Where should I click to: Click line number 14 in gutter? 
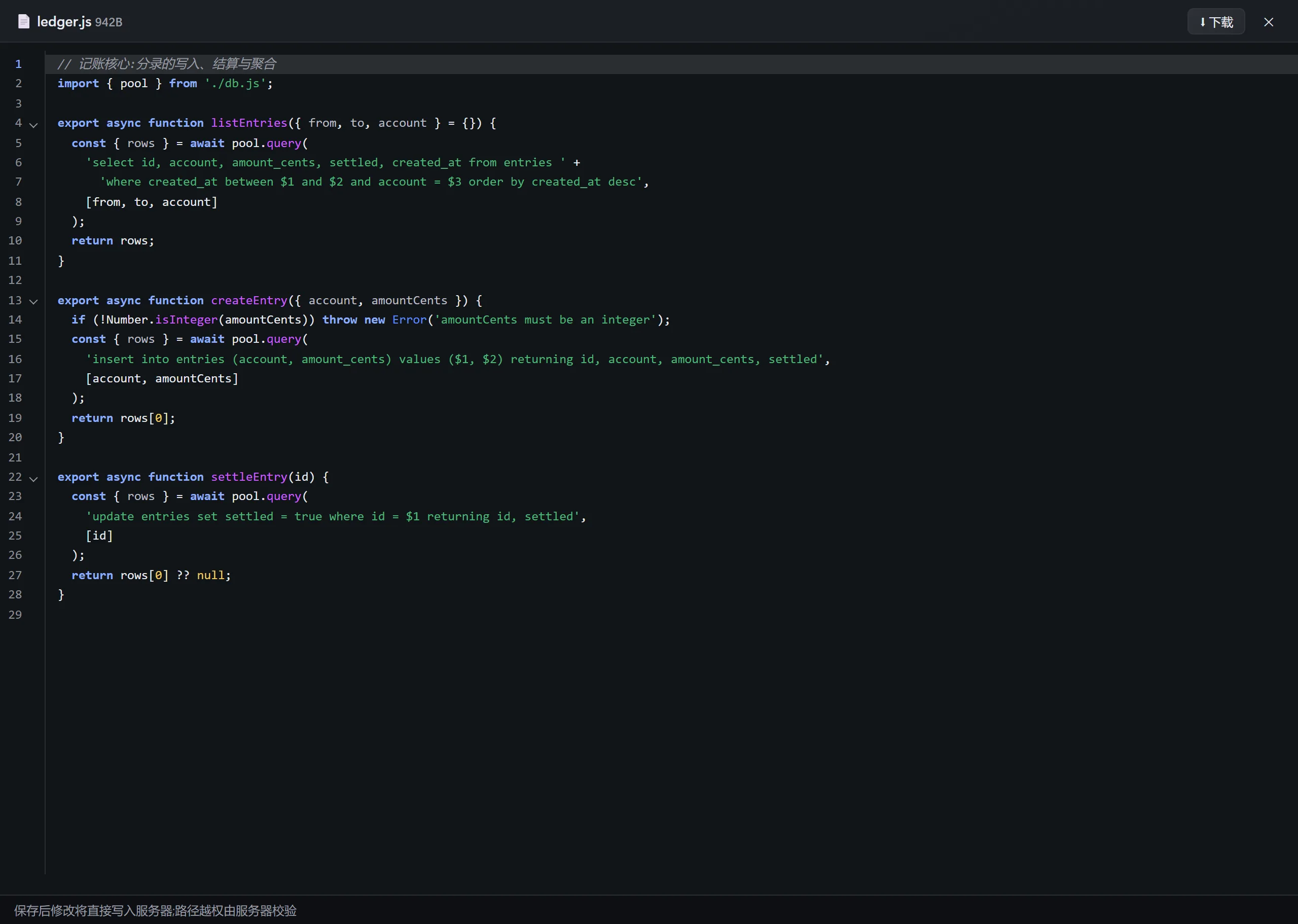pos(15,320)
